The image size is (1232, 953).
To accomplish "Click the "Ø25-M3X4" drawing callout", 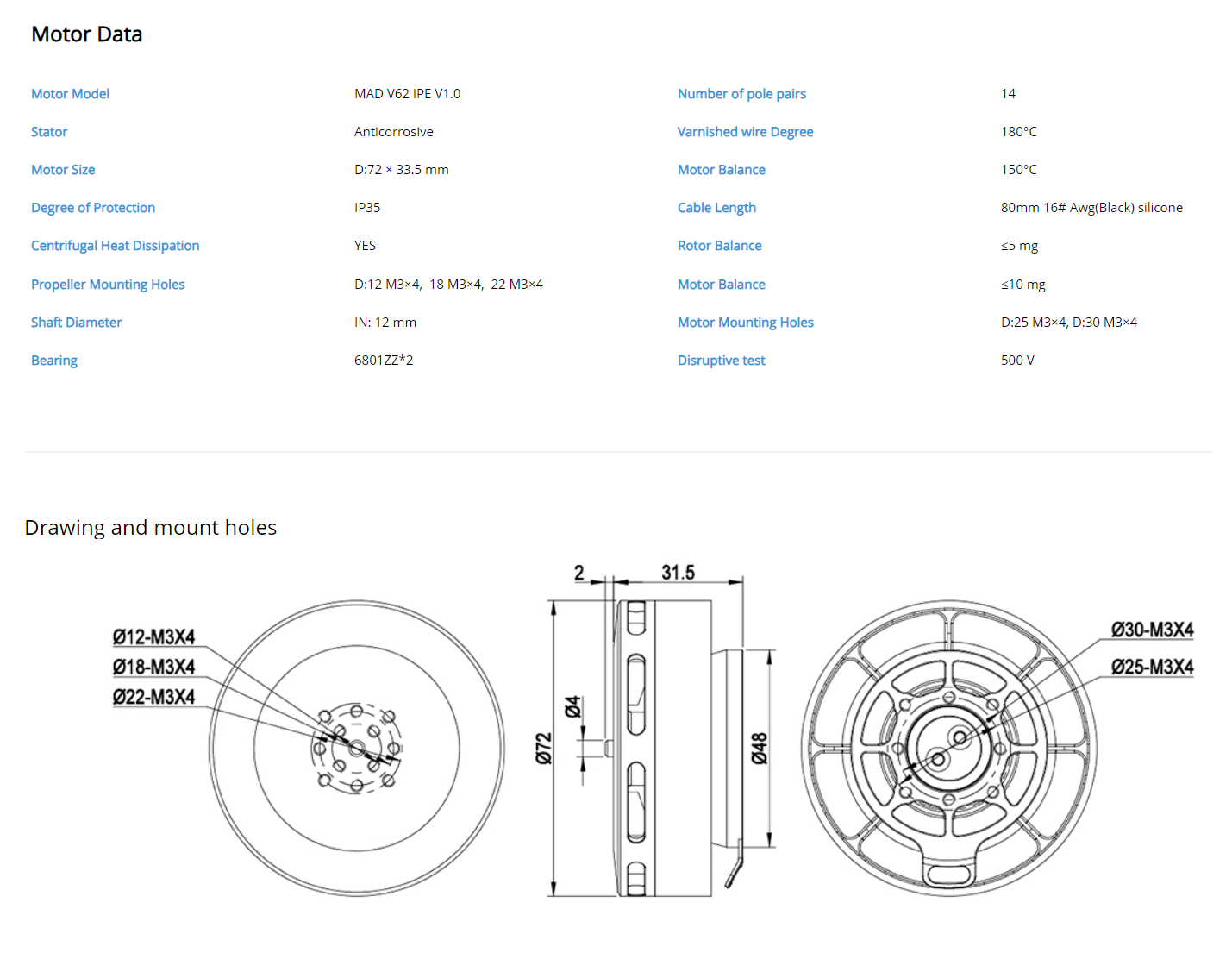I will 1153,668.
